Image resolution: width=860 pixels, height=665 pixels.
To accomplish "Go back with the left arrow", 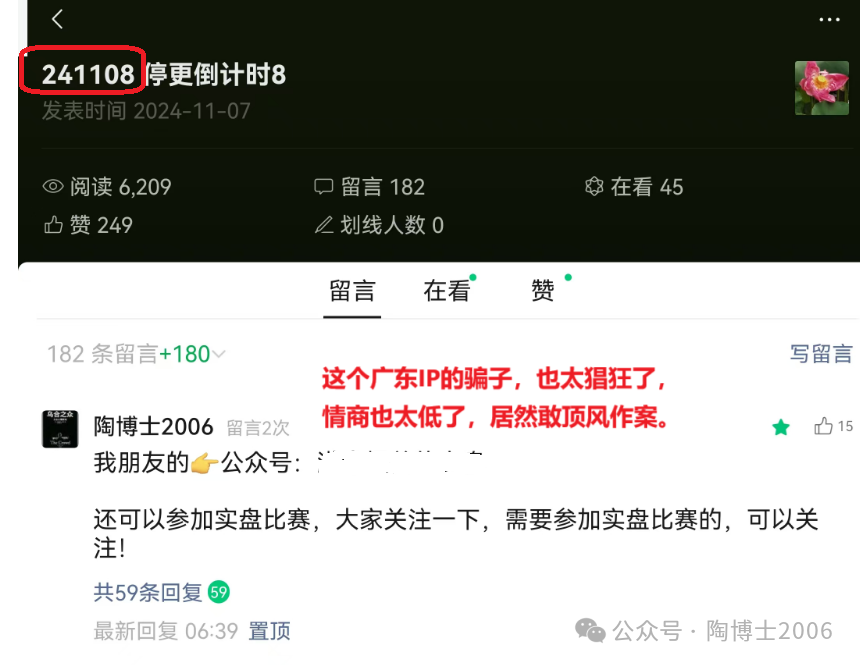I will point(58,19).
